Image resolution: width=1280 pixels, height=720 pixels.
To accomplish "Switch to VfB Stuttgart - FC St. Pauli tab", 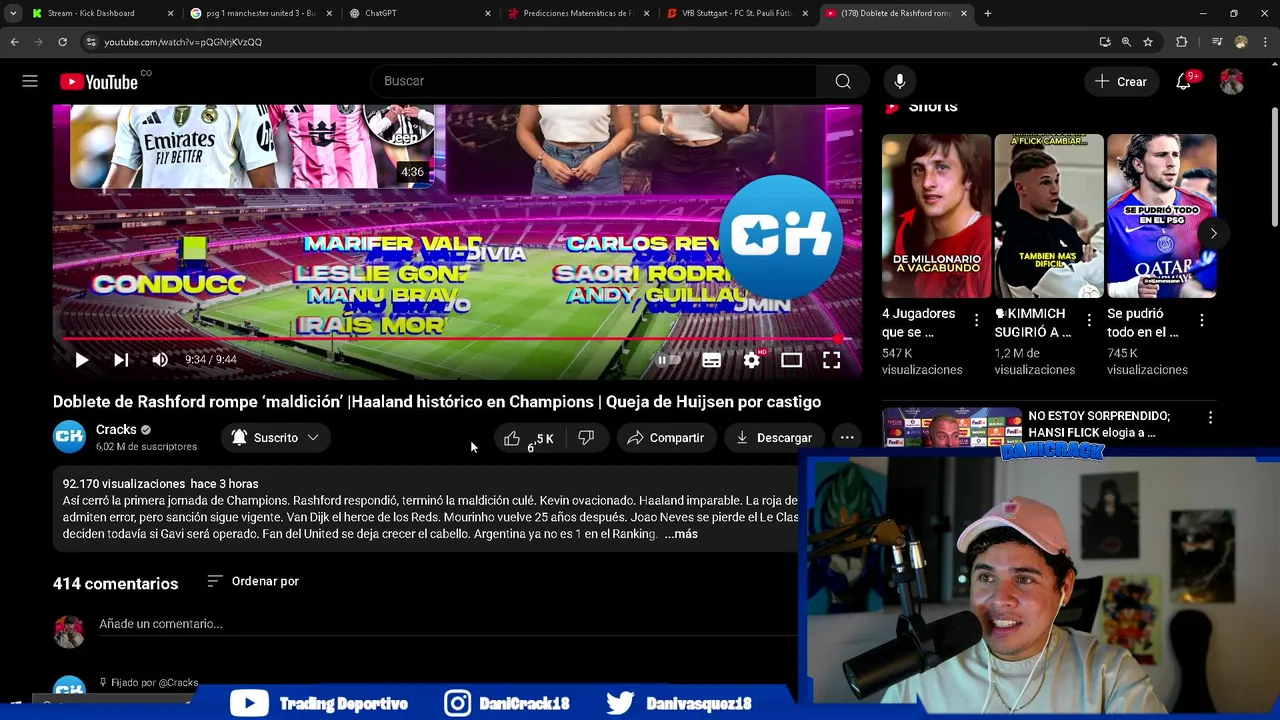I will point(737,13).
